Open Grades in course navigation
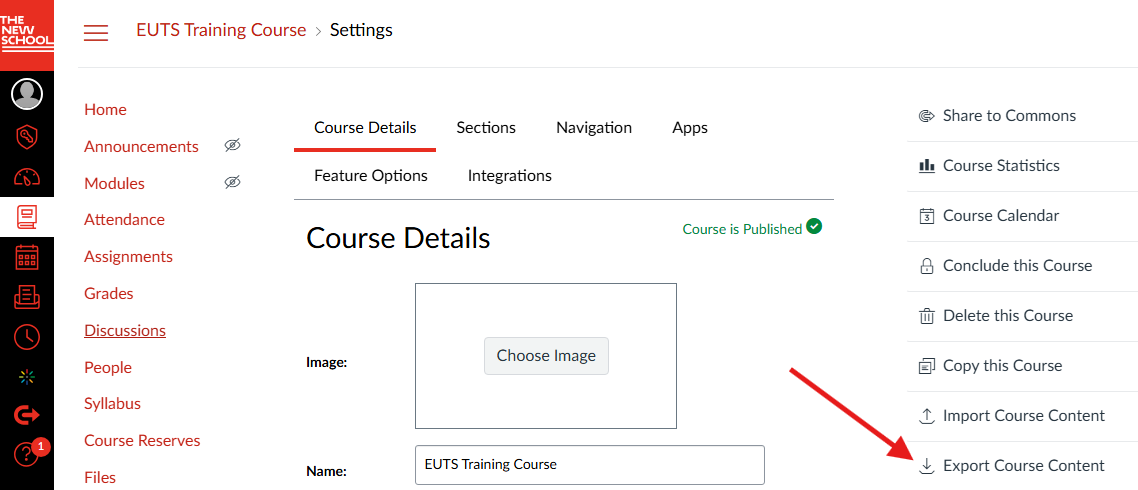 (109, 293)
